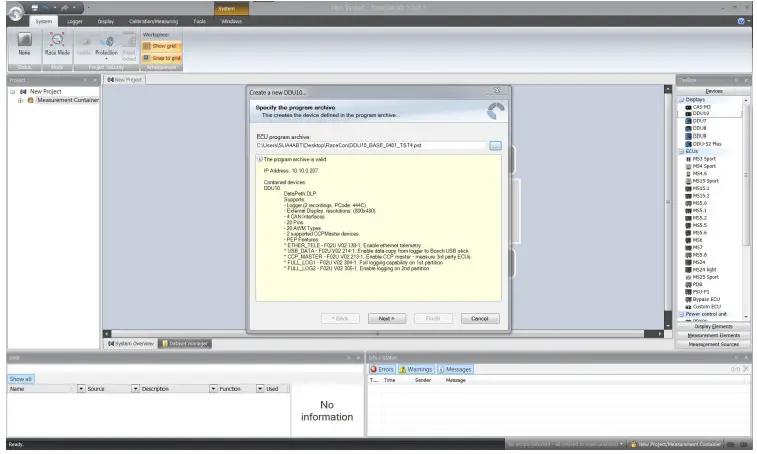Switch to the Display ribbon tab
This screenshot has height=454, width=757.
pyautogui.click(x=106, y=21)
